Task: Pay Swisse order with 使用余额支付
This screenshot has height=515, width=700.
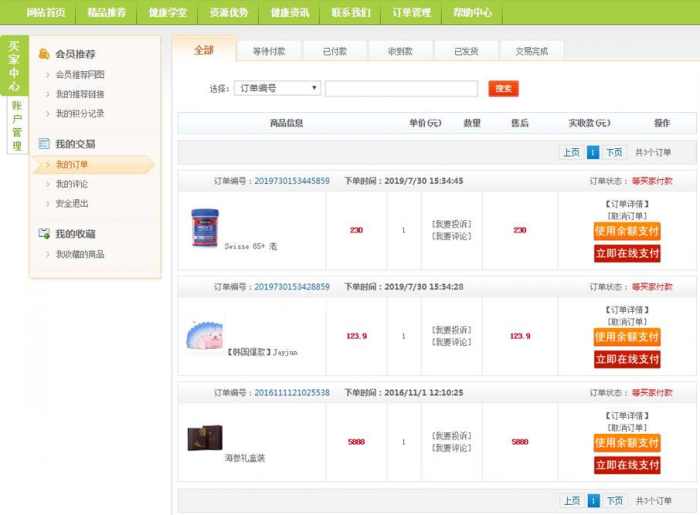Action: click(627, 231)
